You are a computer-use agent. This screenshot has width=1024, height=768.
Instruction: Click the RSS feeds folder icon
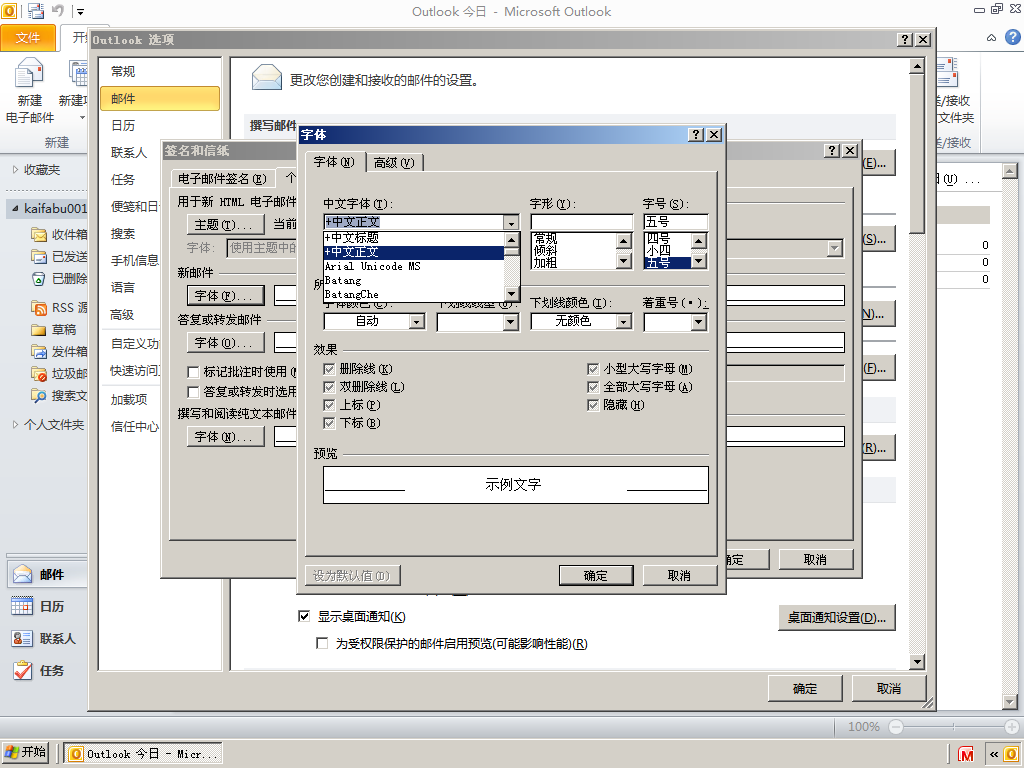[x=39, y=308]
